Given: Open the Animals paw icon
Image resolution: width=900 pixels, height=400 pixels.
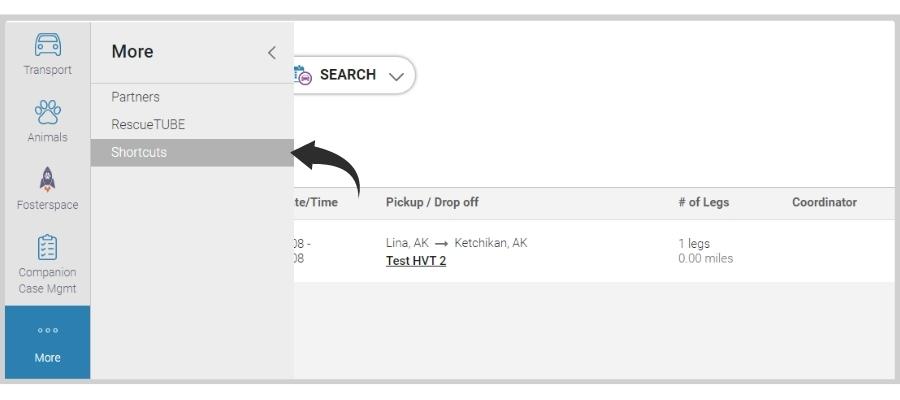Looking at the screenshot, I should (48, 112).
